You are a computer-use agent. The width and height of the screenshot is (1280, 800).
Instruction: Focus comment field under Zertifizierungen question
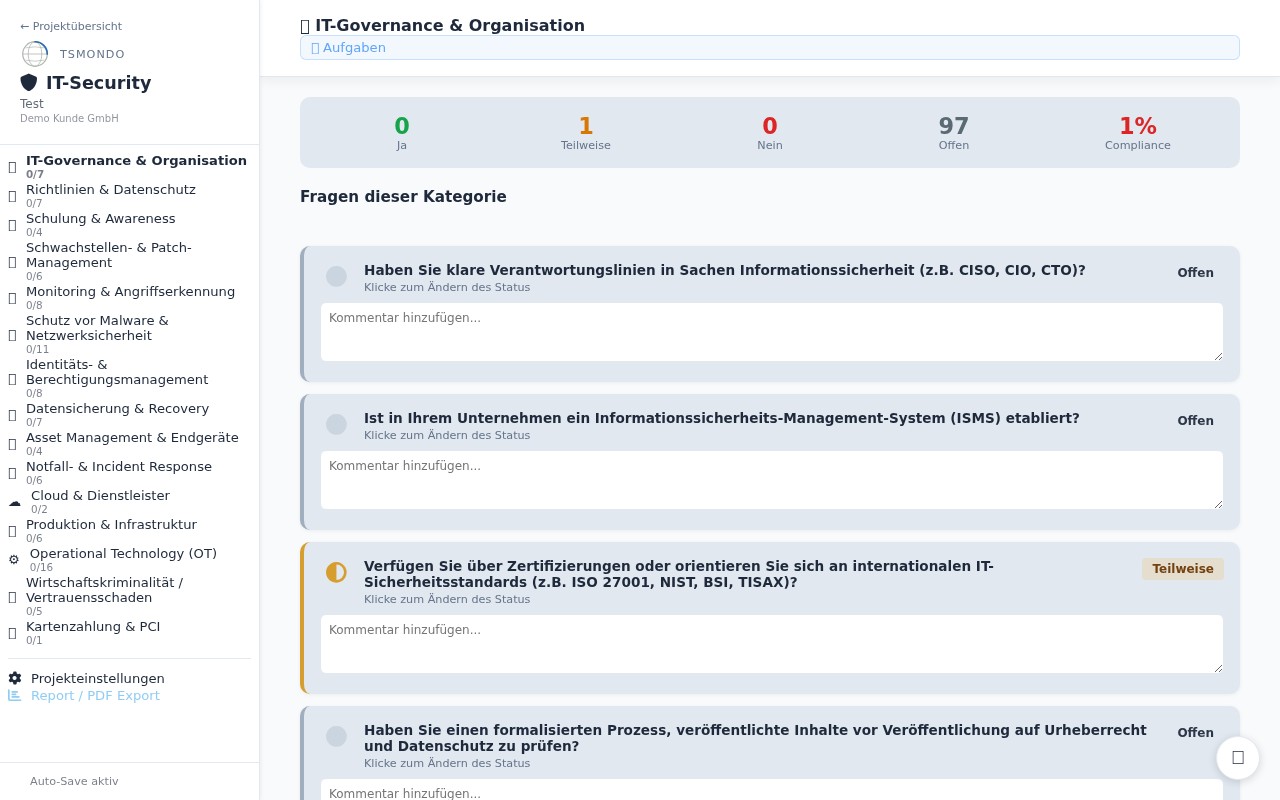tap(772, 644)
